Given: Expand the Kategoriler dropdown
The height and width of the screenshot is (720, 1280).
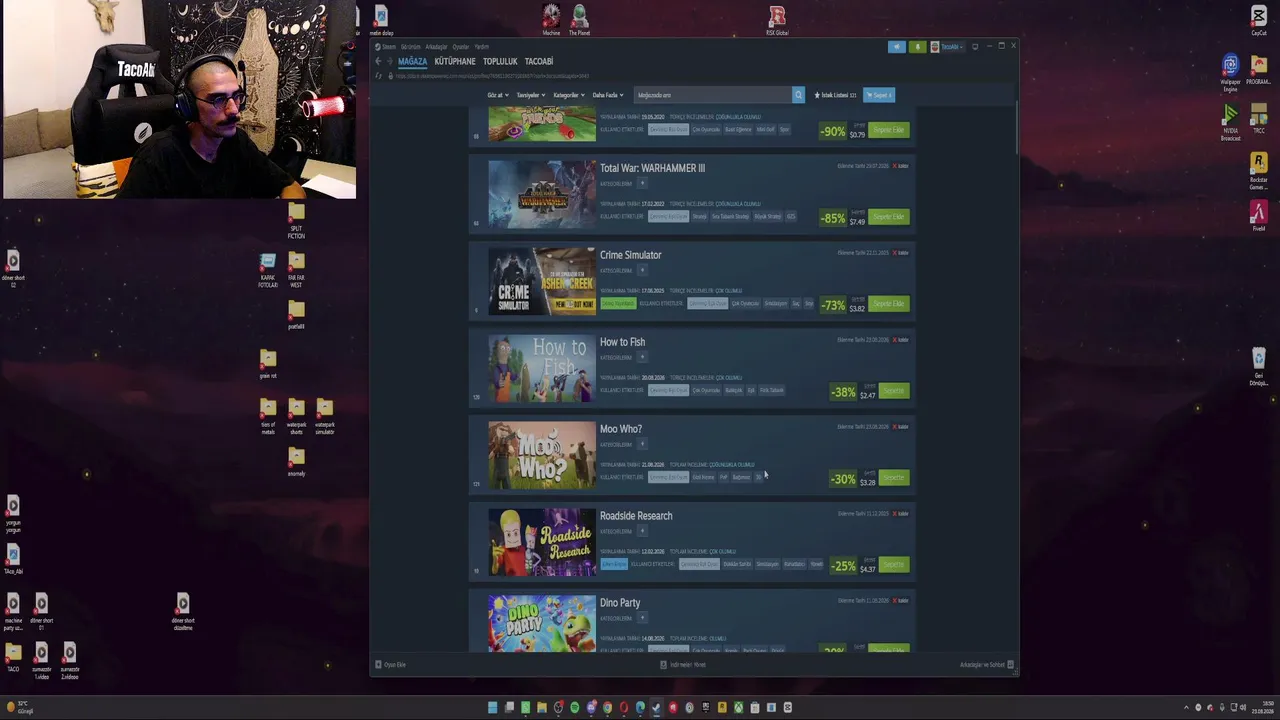Looking at the screenshot, I should tap(569, 95).
